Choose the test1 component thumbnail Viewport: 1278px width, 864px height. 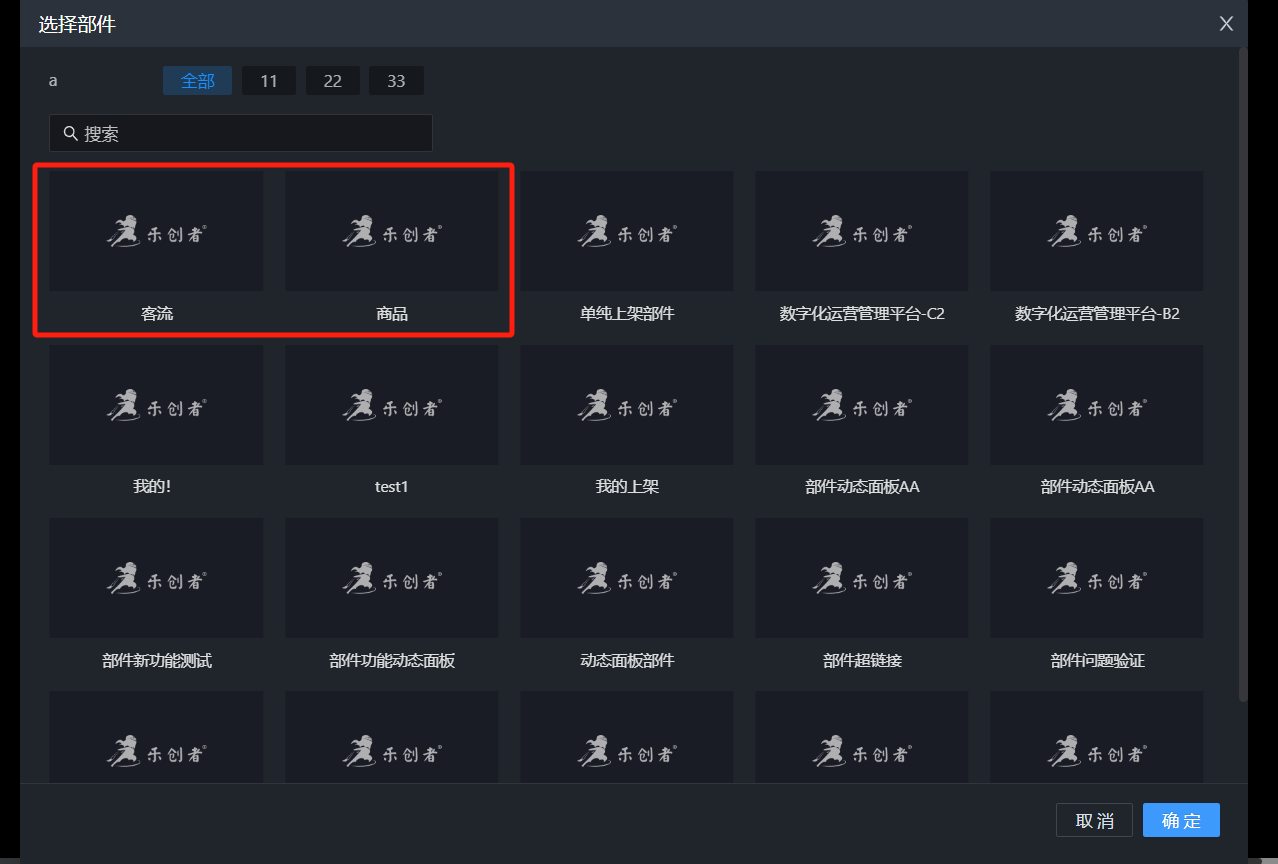(x=391, y=405)
